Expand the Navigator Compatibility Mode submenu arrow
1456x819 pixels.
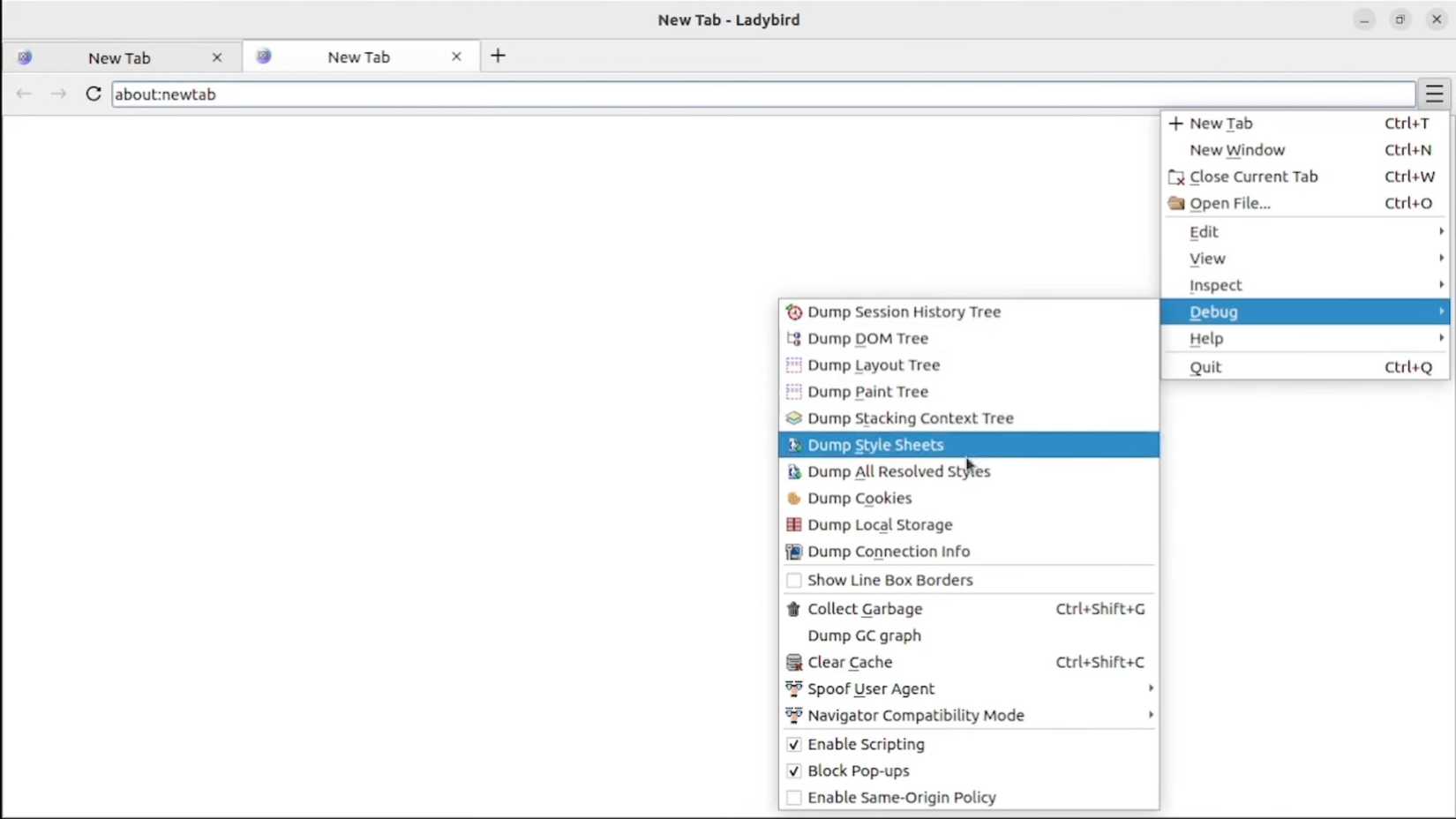[x=1151, y=715]
